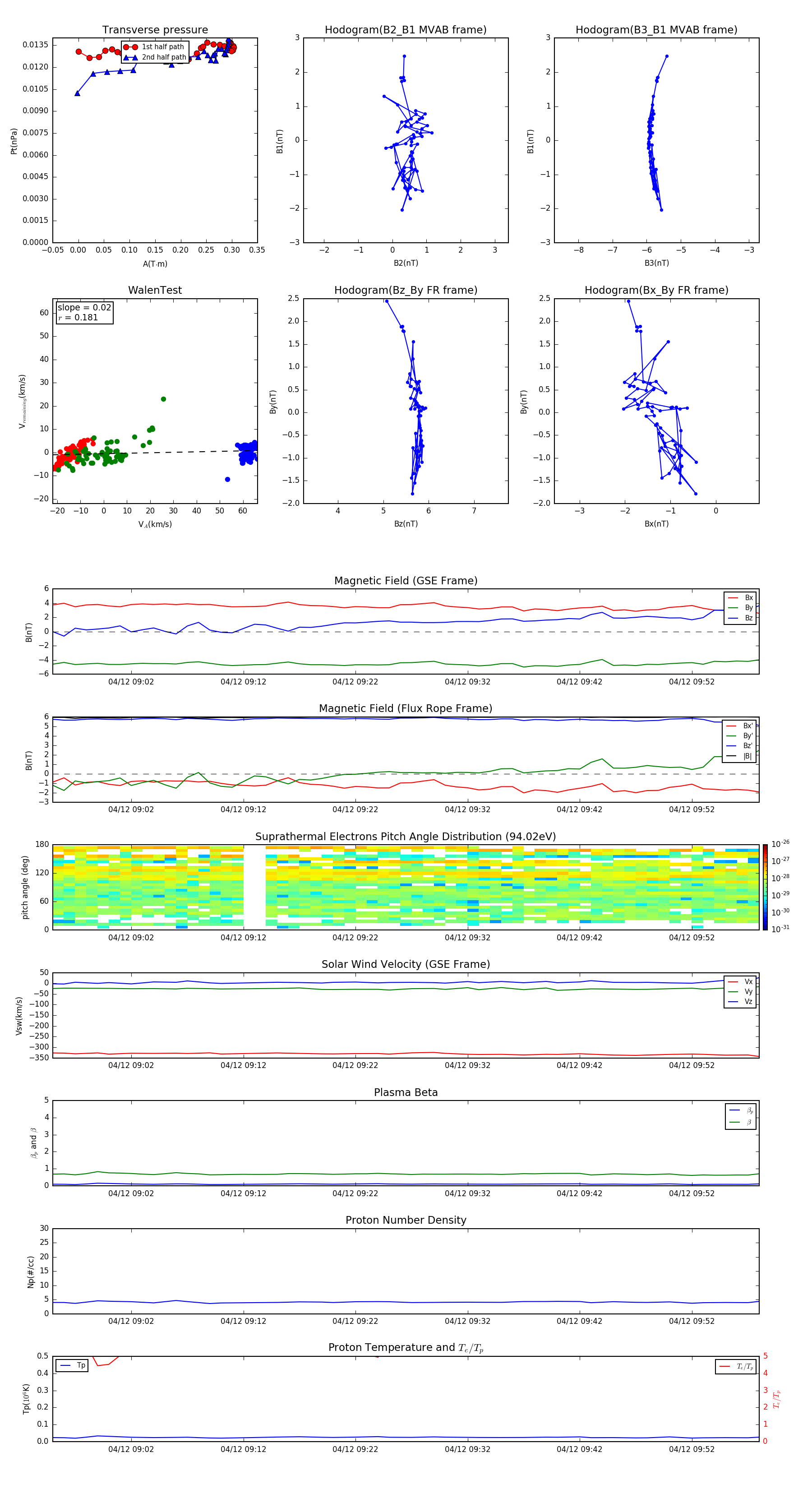Viewport: 812px width, 1489px height.
Task: Select the red Te/Tp legend entry
Action: 736,1366
